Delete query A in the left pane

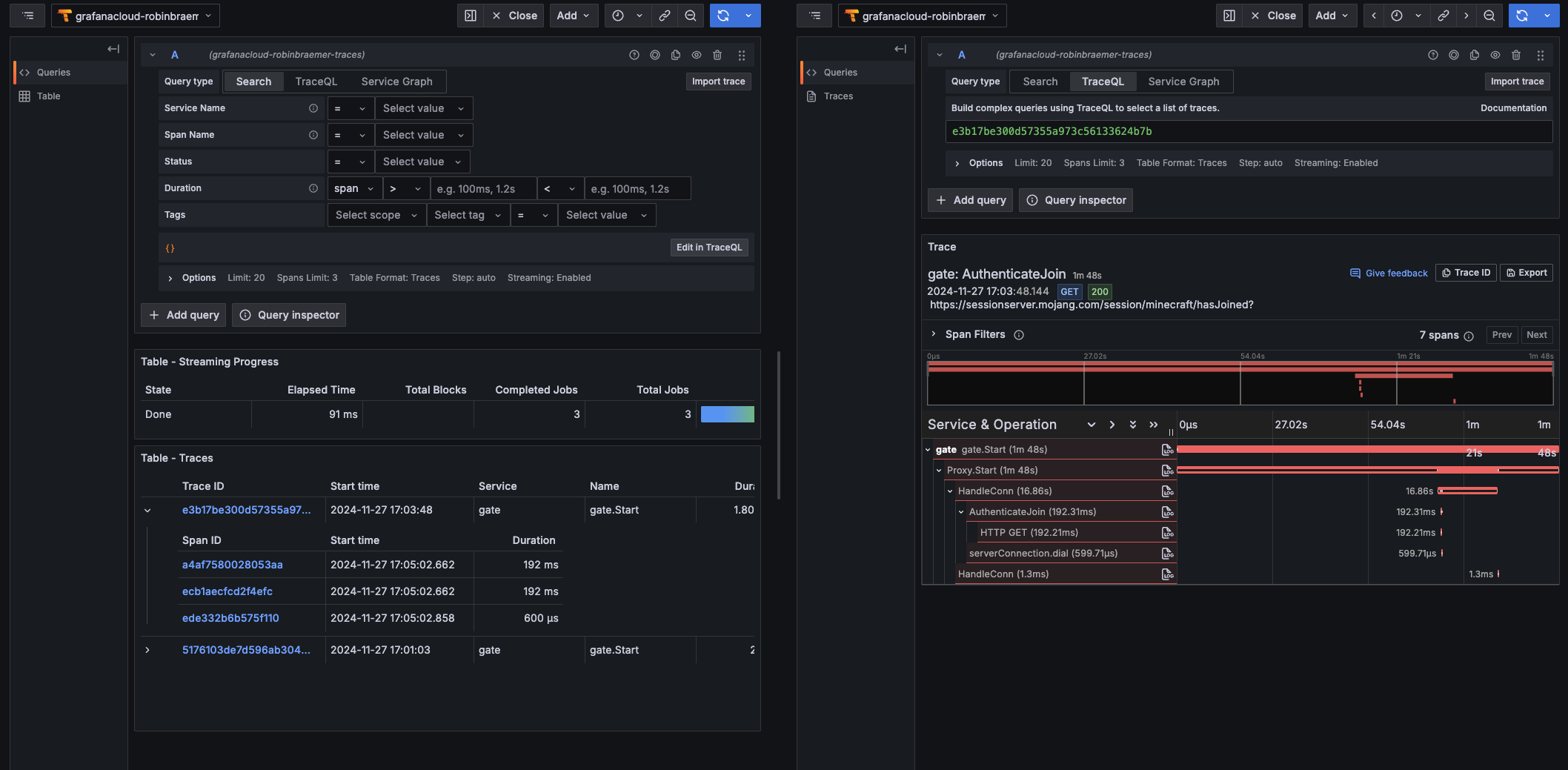click(717, 55)
